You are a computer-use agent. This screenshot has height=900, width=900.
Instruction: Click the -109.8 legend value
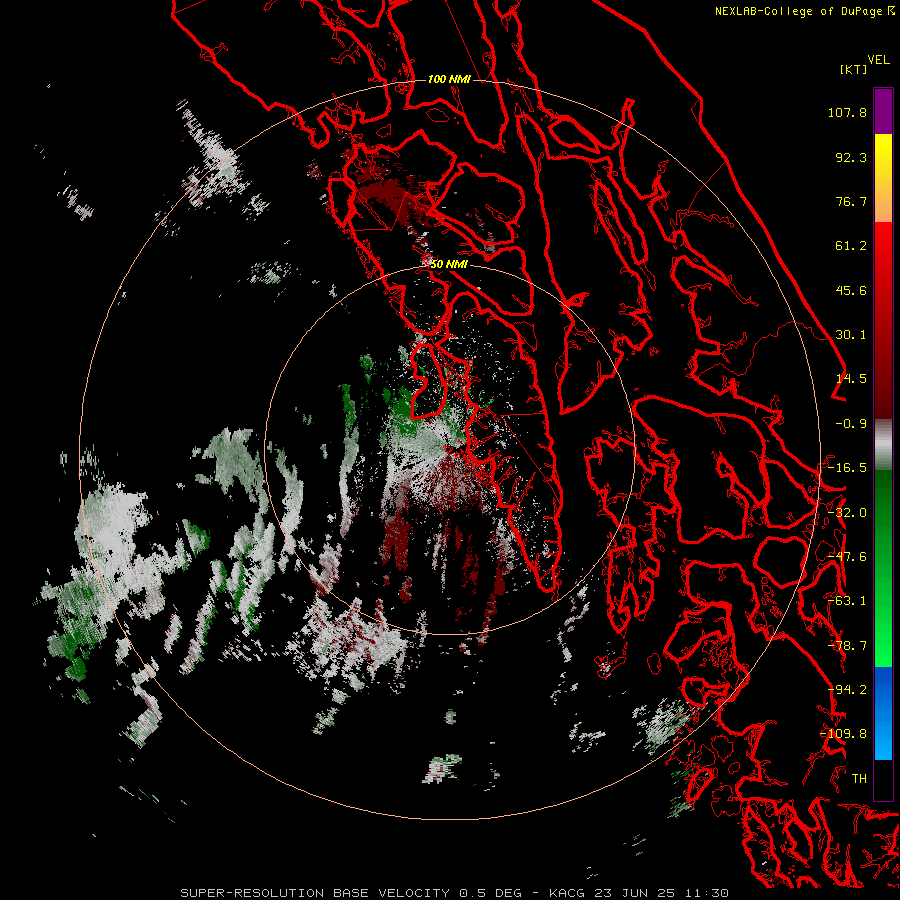tap(844, 734)
